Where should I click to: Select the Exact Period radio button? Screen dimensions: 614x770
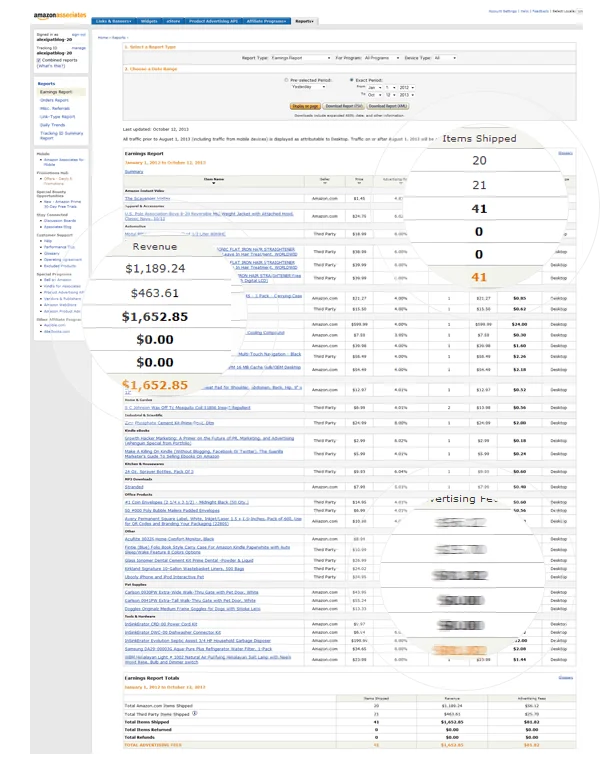[352, 80]
